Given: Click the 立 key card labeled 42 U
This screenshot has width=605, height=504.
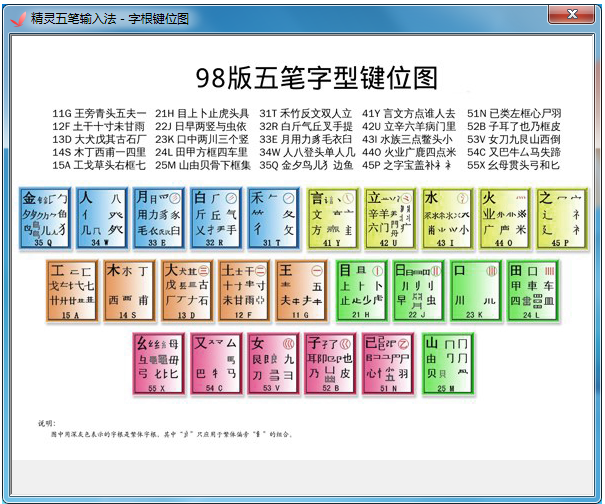Looking at the screenshot, I should tap(390, 219).
